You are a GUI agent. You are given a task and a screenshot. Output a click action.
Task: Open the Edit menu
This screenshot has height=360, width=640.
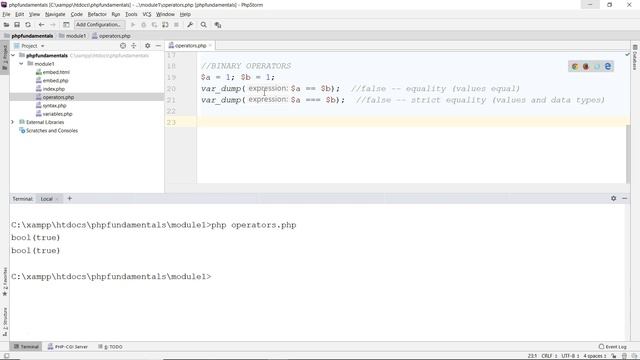[x=20, y=14]
